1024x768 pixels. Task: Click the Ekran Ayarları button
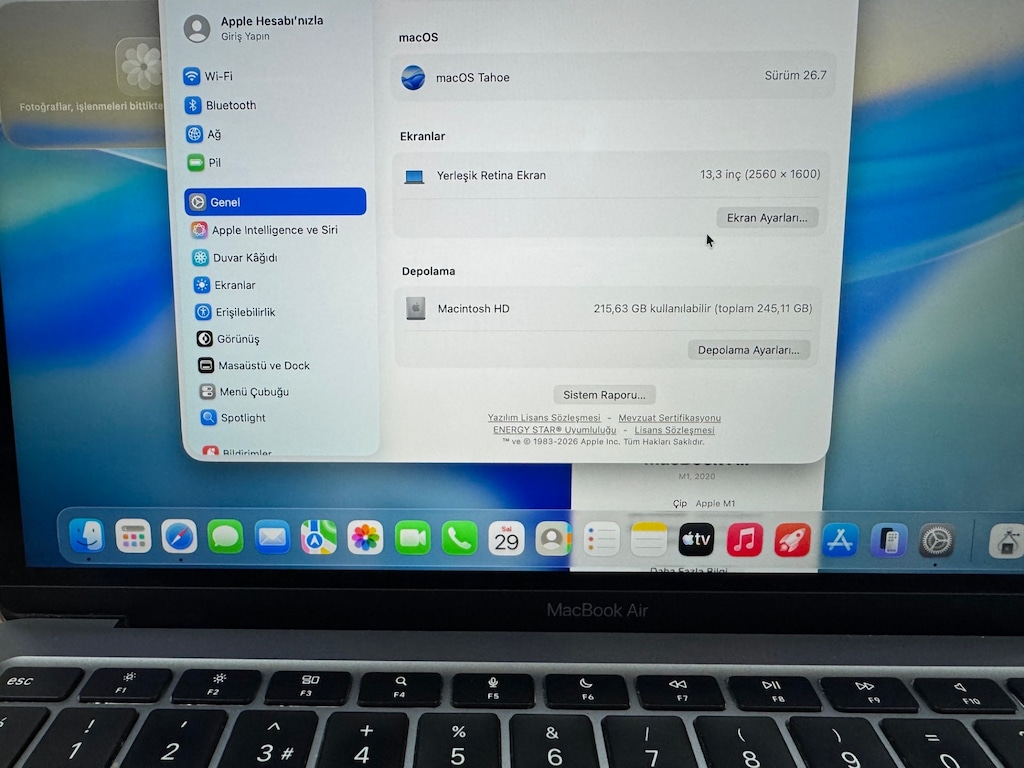coord(767,217)
